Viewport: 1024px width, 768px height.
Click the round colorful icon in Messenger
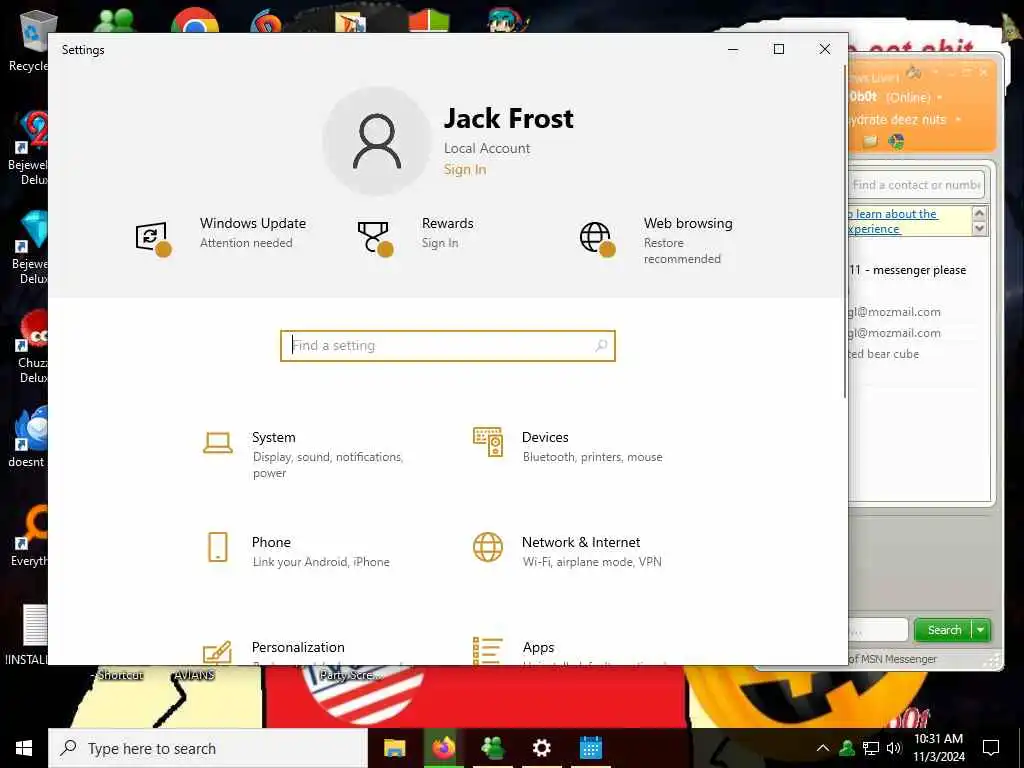[896, 141]
